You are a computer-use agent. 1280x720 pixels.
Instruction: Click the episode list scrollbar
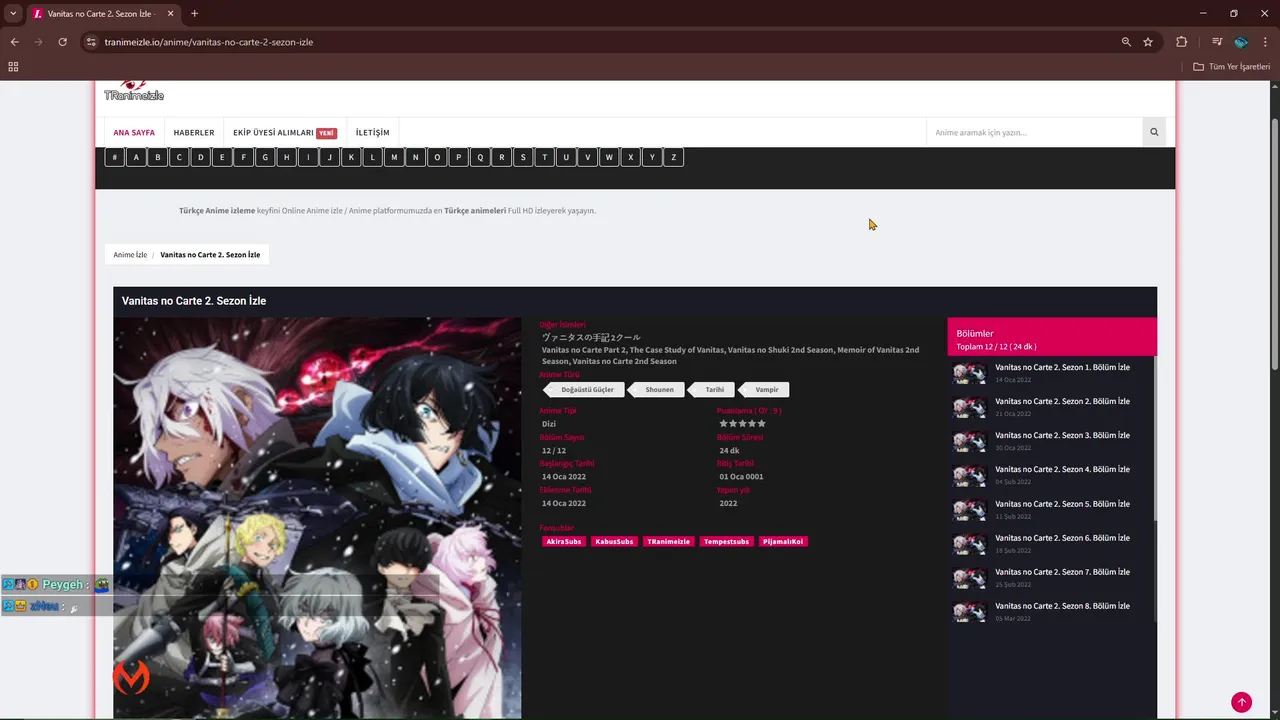tap(1155, 438)
